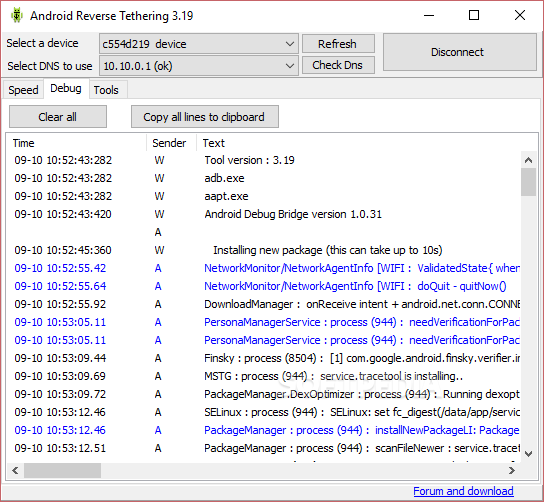The height and width of the screenshot is (502, 544).
Task: Select the 'installNewPackageLI' PackageManager row
Action: pyautogui.click(x=264, y=430)
